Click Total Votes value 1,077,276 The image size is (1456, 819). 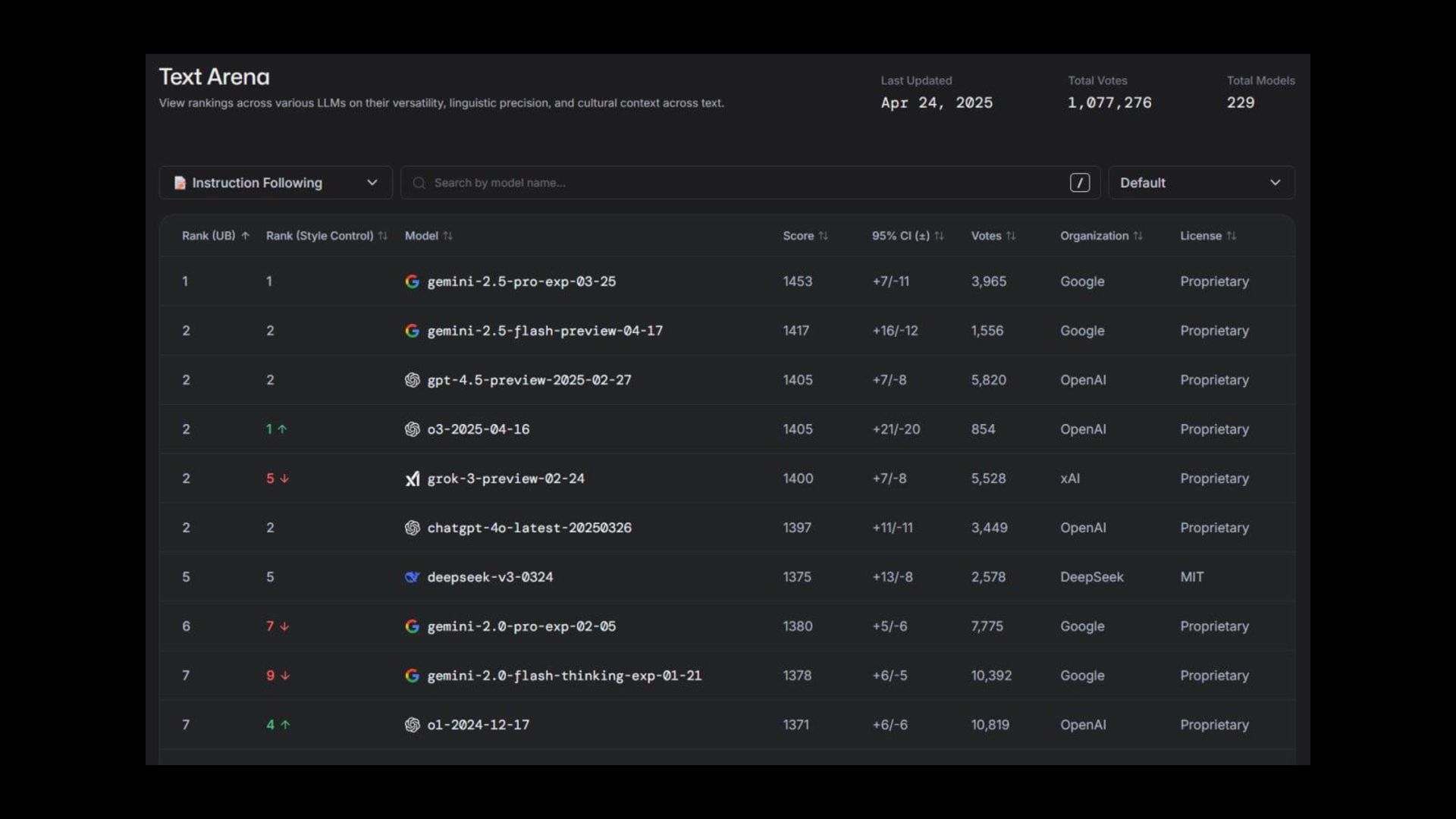[x=1109, y=102]
